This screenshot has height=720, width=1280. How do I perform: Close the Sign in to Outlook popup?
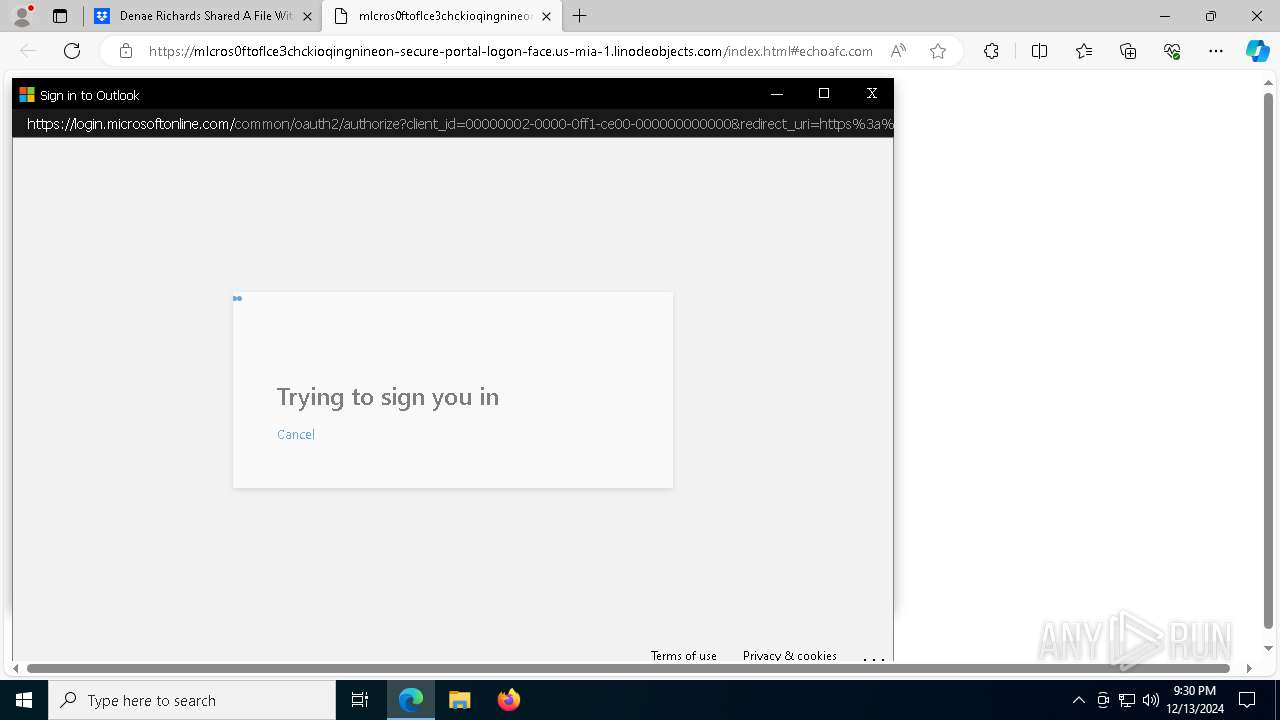[x=872, y=94]
